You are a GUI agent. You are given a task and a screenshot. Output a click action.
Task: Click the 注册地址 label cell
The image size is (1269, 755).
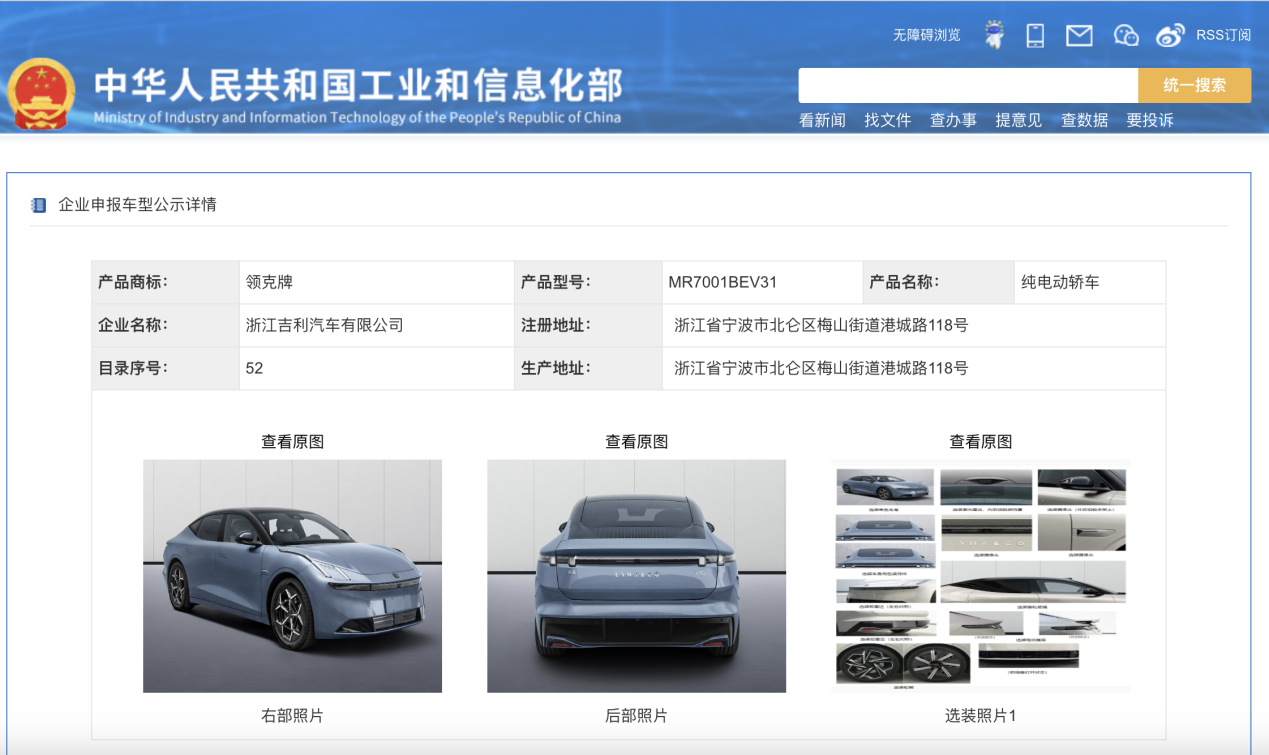[588, 325]
